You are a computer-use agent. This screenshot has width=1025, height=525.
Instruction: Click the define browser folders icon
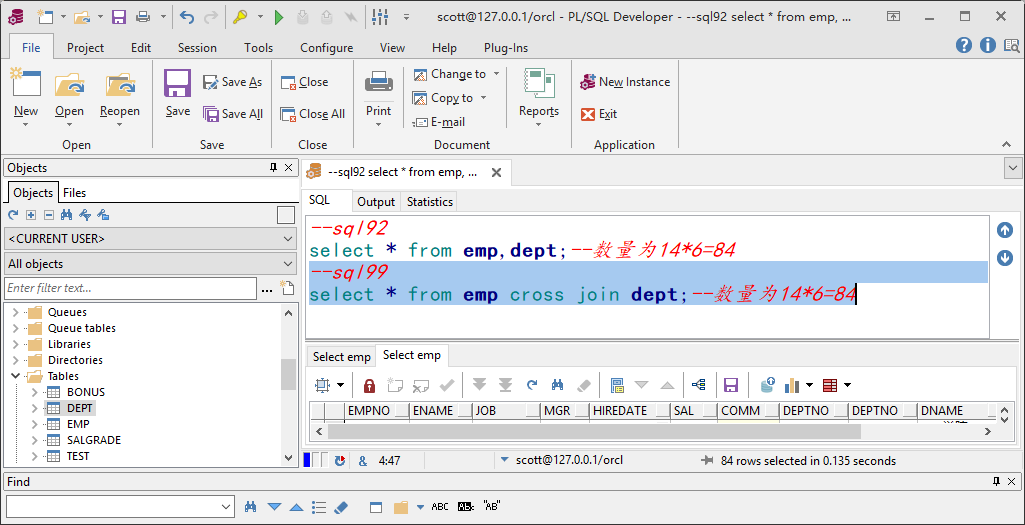pyautogui.click(x=103, y=214)
